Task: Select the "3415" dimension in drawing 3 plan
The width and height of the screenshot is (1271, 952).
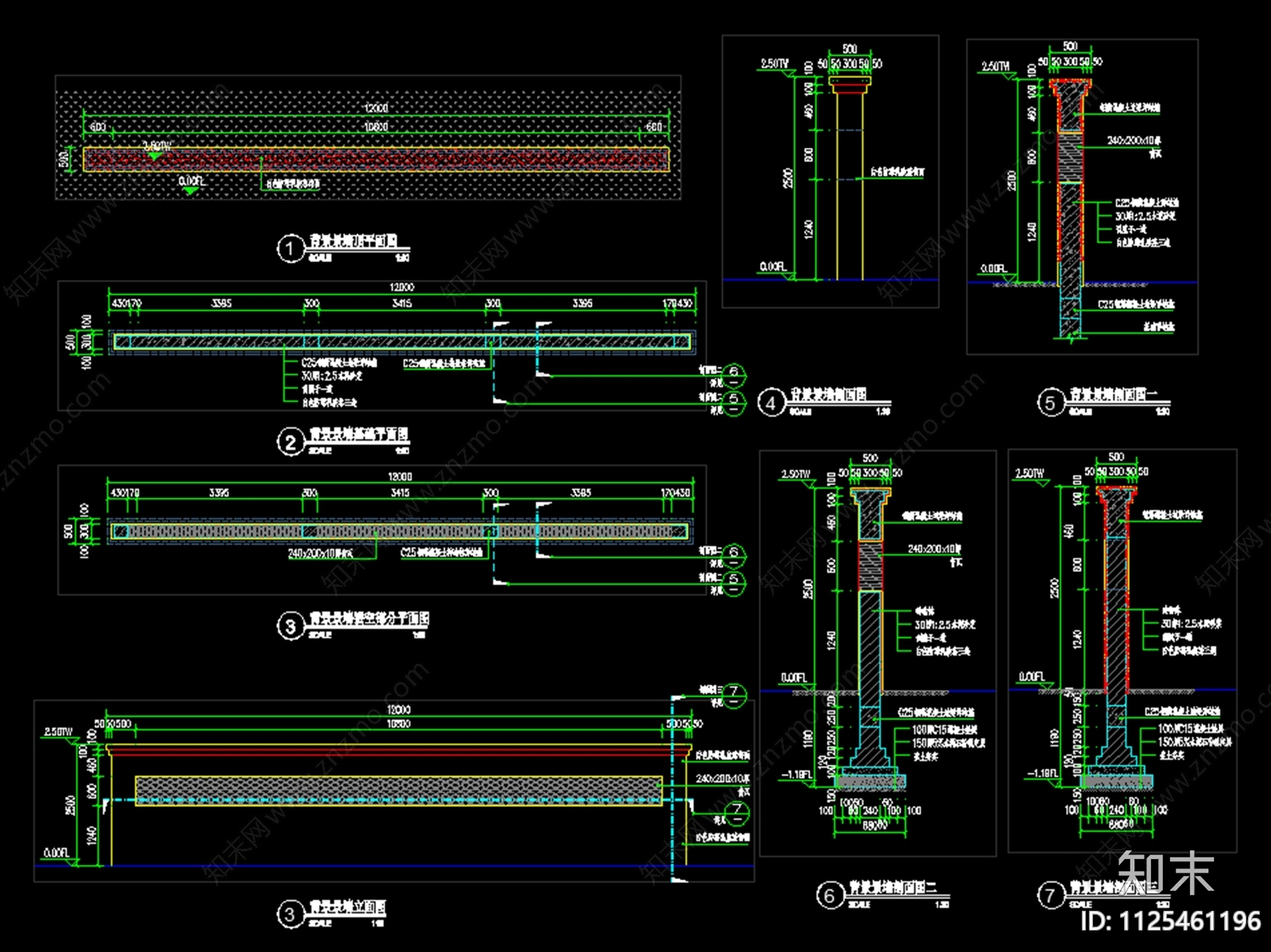Action: (x=400, y=493)
